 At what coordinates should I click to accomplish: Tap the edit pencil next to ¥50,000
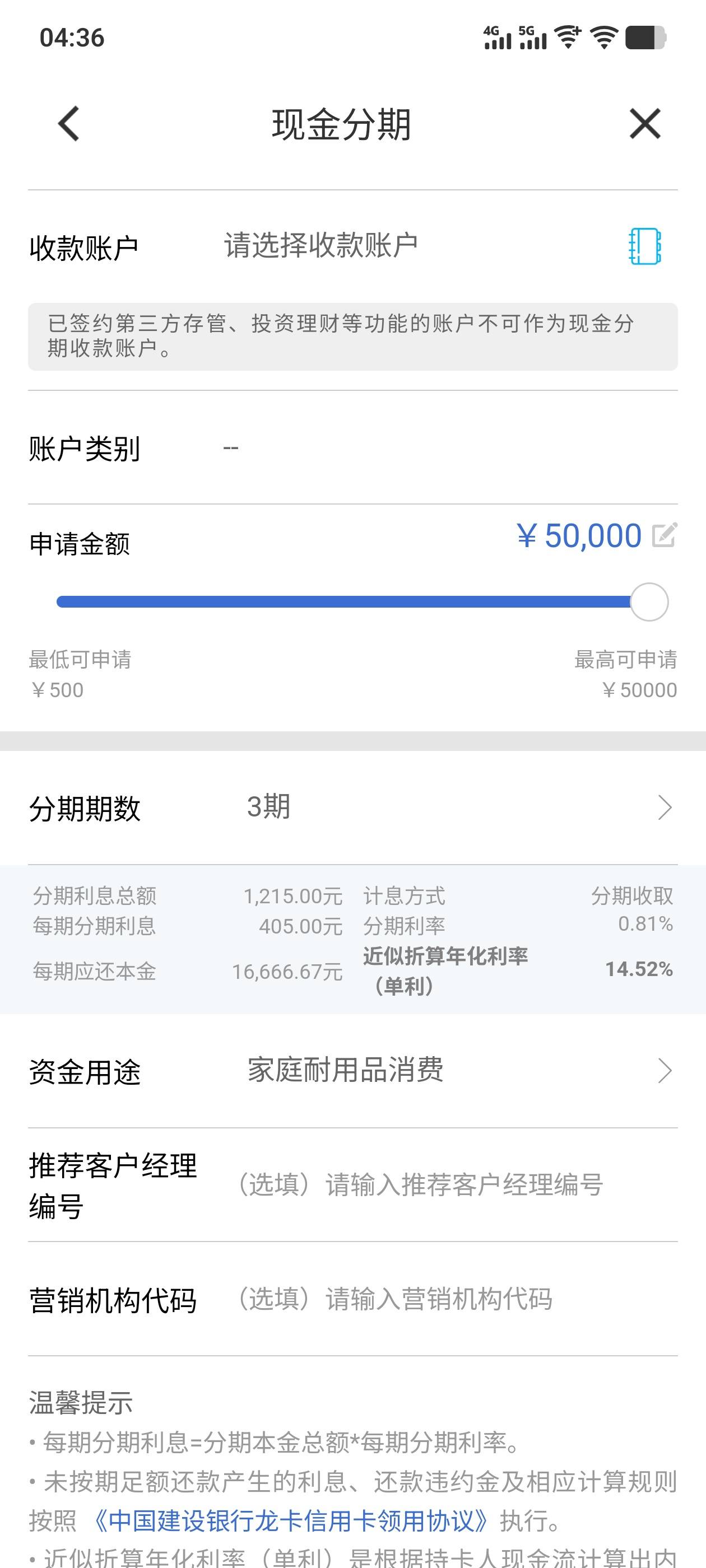pyautogui.click(x=664, y=535)
